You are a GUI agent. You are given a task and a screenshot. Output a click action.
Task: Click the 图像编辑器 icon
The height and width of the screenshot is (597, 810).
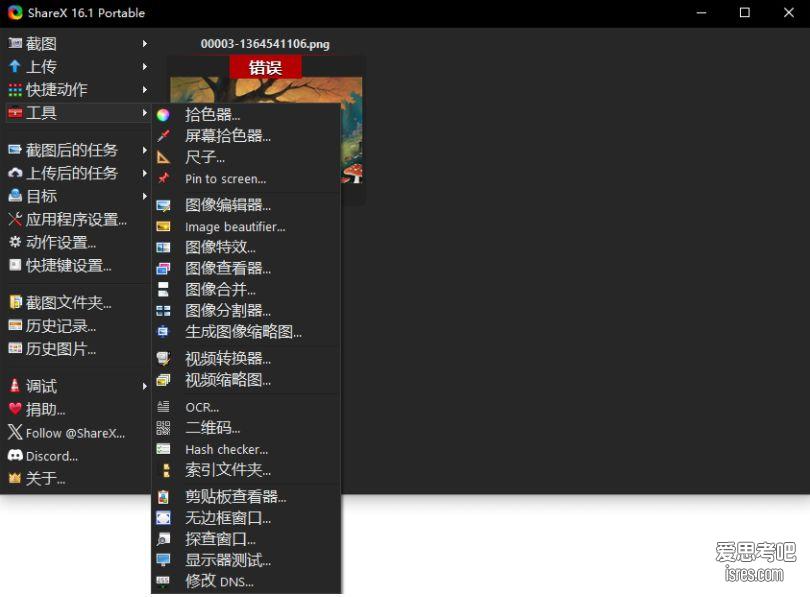(x=163, y=206)
